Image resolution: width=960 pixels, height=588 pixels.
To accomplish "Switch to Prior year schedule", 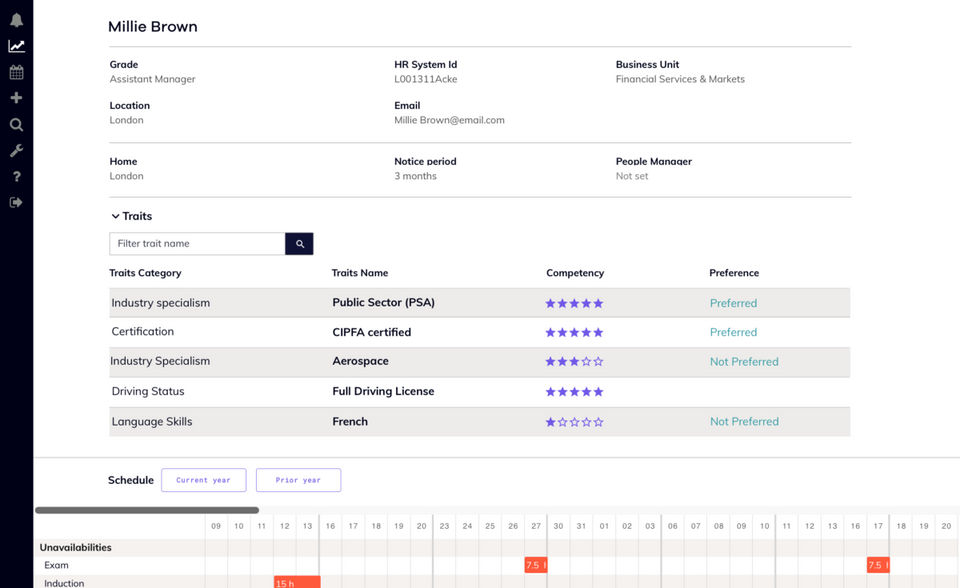I will pos(298,480).
